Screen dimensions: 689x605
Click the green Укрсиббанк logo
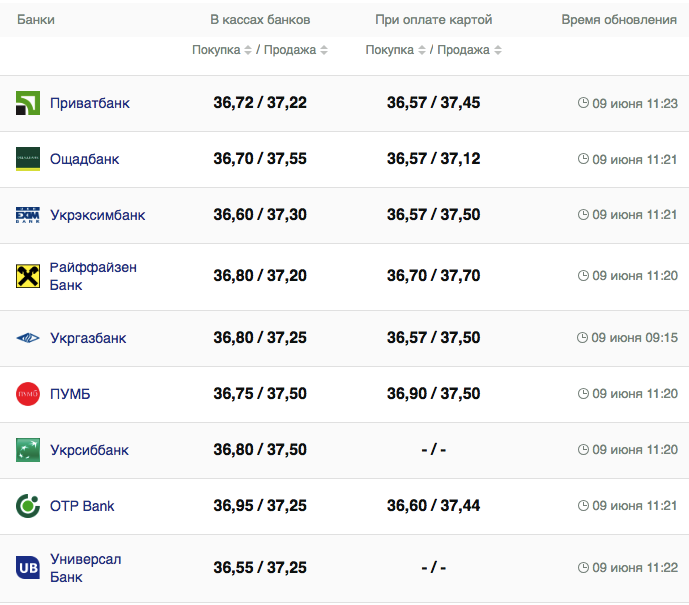tap(28, 450)
